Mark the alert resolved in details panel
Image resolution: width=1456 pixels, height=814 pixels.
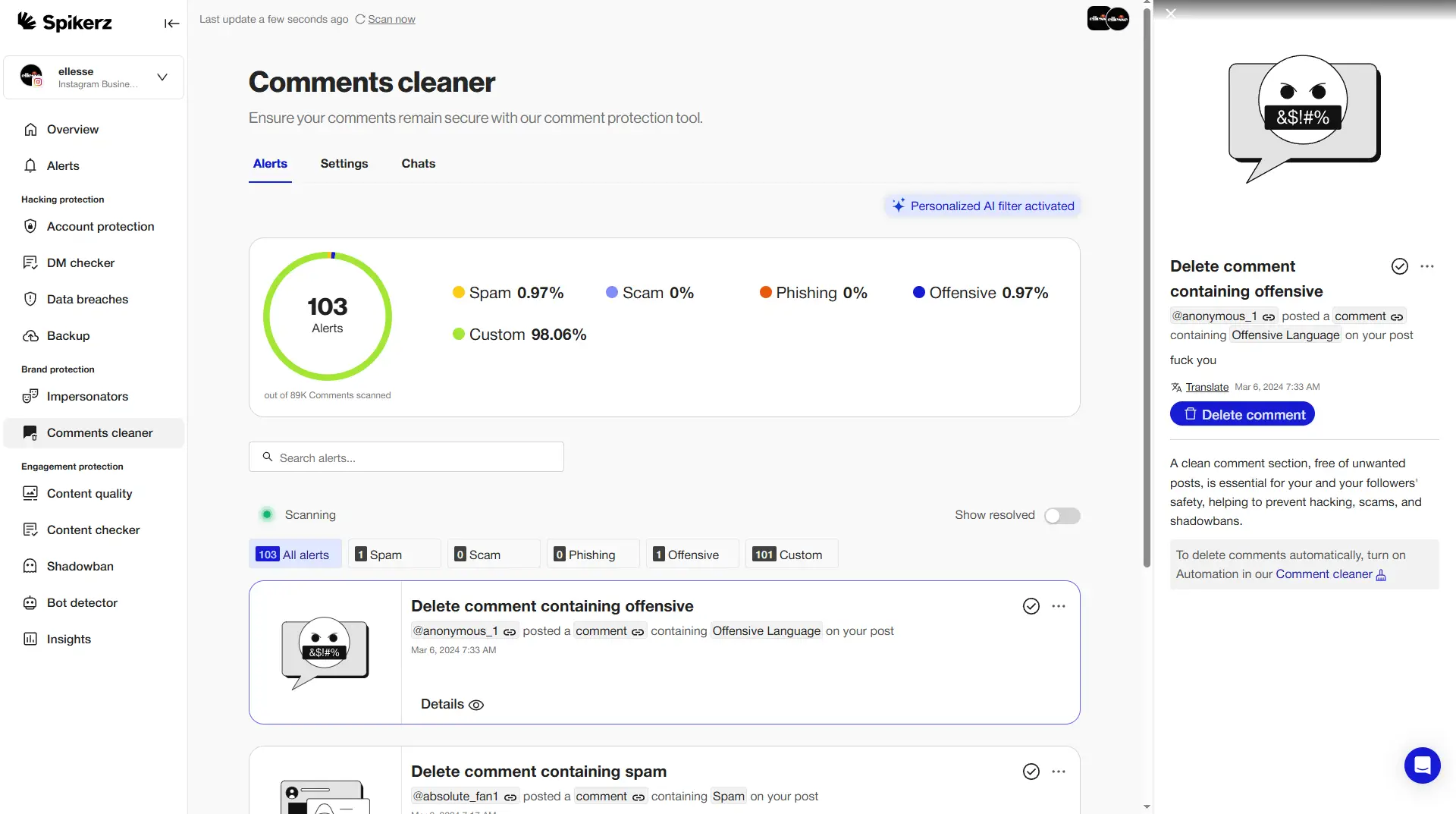pos(1400,266)
